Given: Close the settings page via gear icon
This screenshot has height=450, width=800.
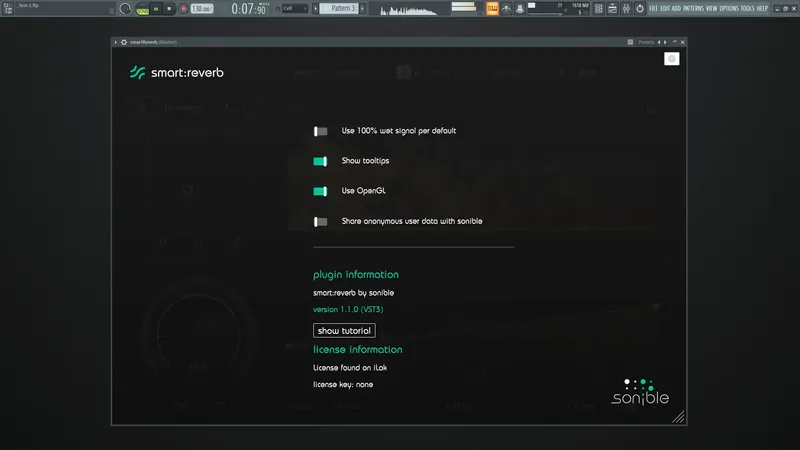Looking at the screenshot, I should pos(671,59).
